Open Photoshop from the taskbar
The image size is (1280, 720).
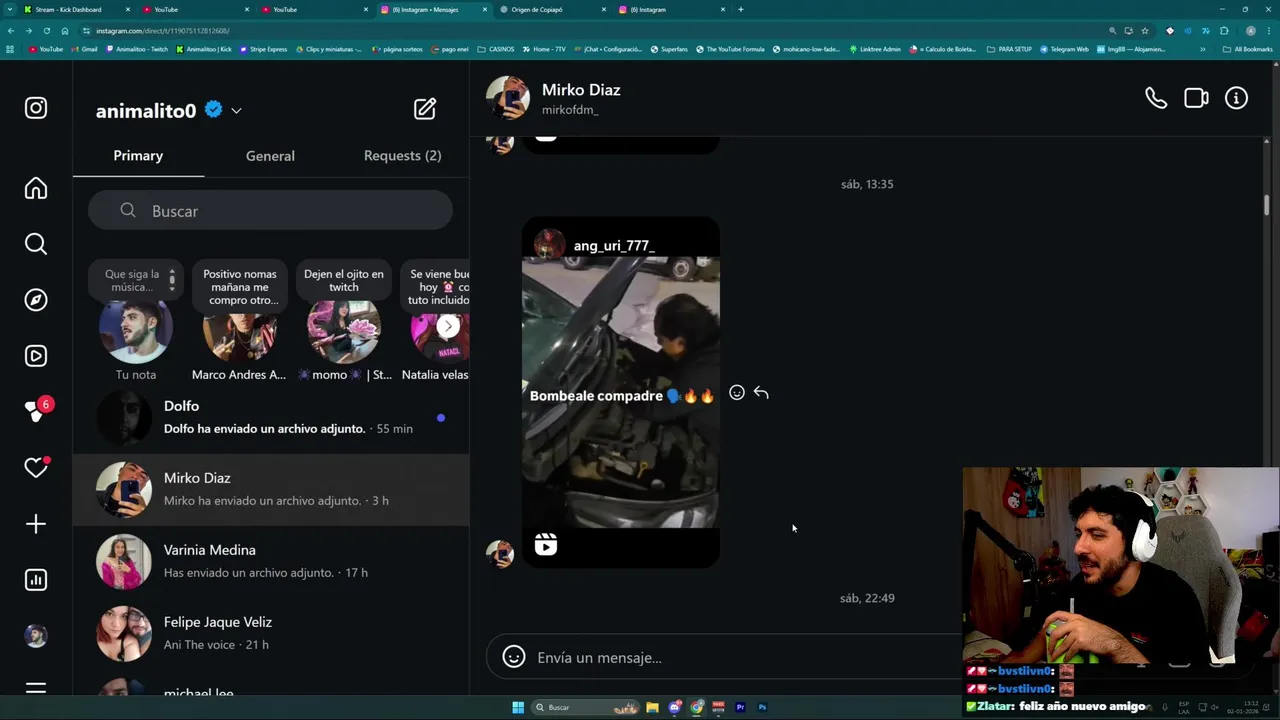click(x=762, y=707)
